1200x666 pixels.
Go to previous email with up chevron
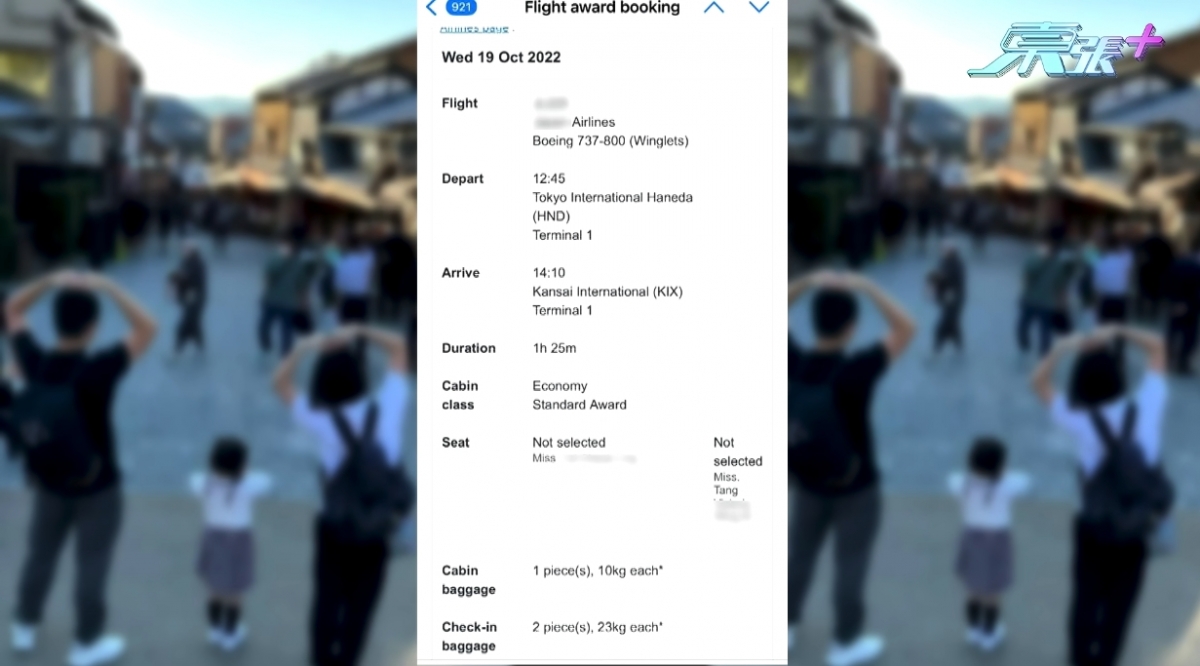(x=713, y=7)
